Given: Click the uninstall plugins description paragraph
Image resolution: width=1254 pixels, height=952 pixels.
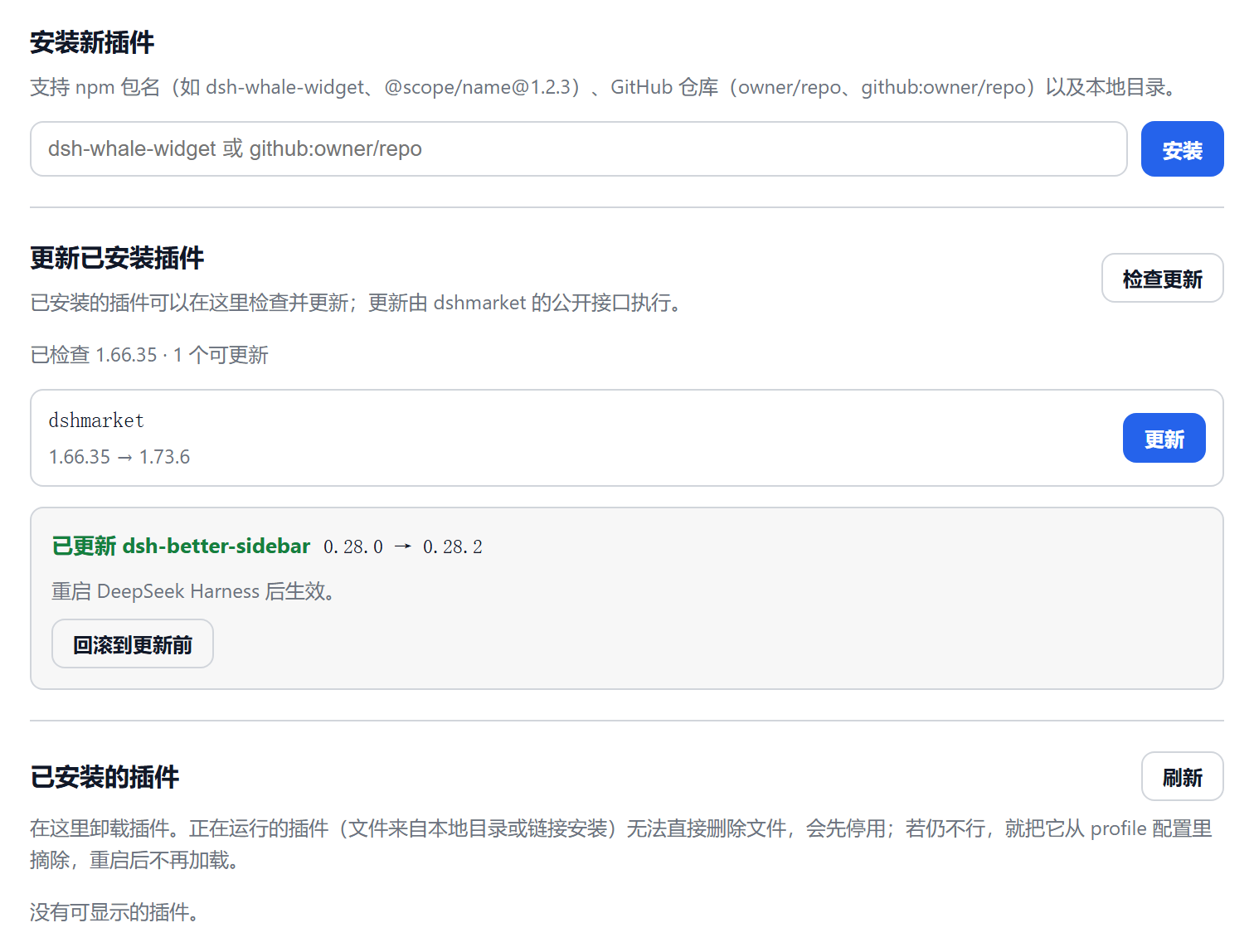Looking at the screenshot, I should point(621,844).
